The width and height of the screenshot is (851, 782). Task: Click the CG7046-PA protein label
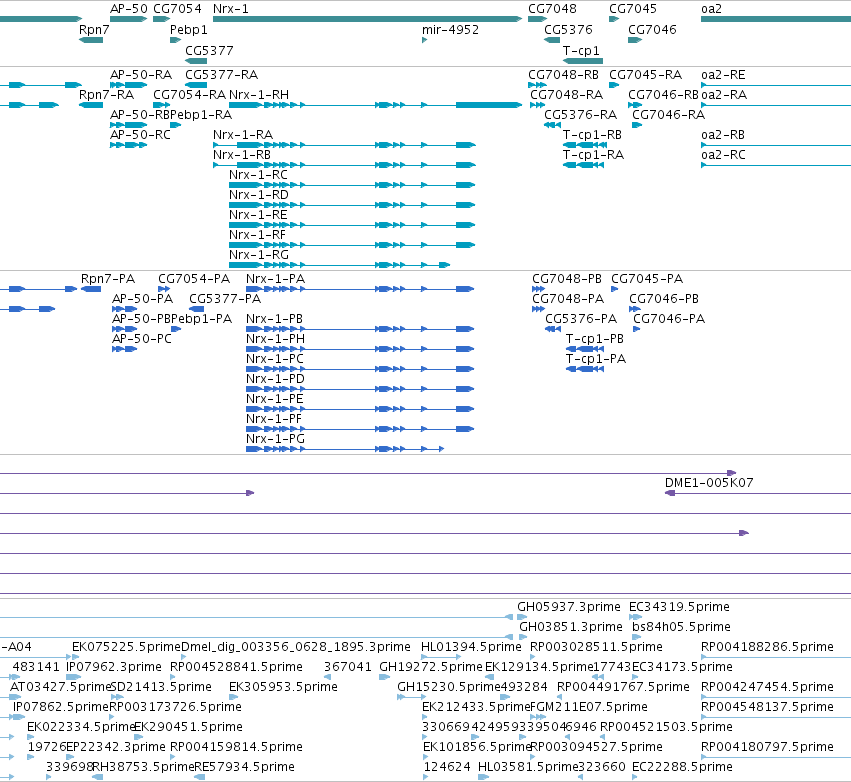pos(669,319)
